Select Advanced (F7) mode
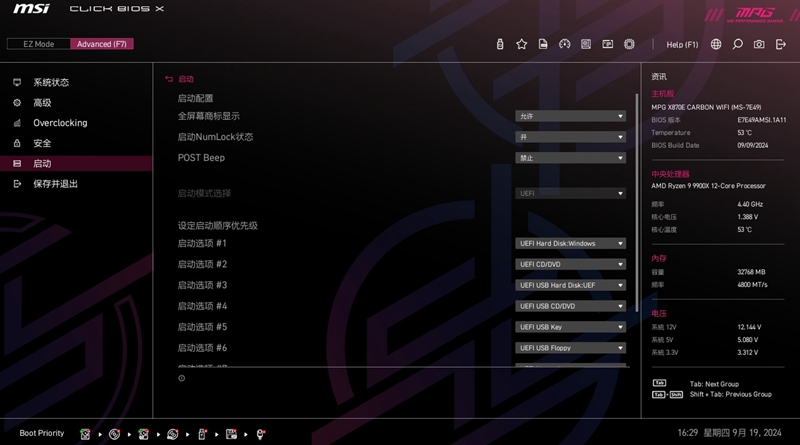 tap(101, 44)
